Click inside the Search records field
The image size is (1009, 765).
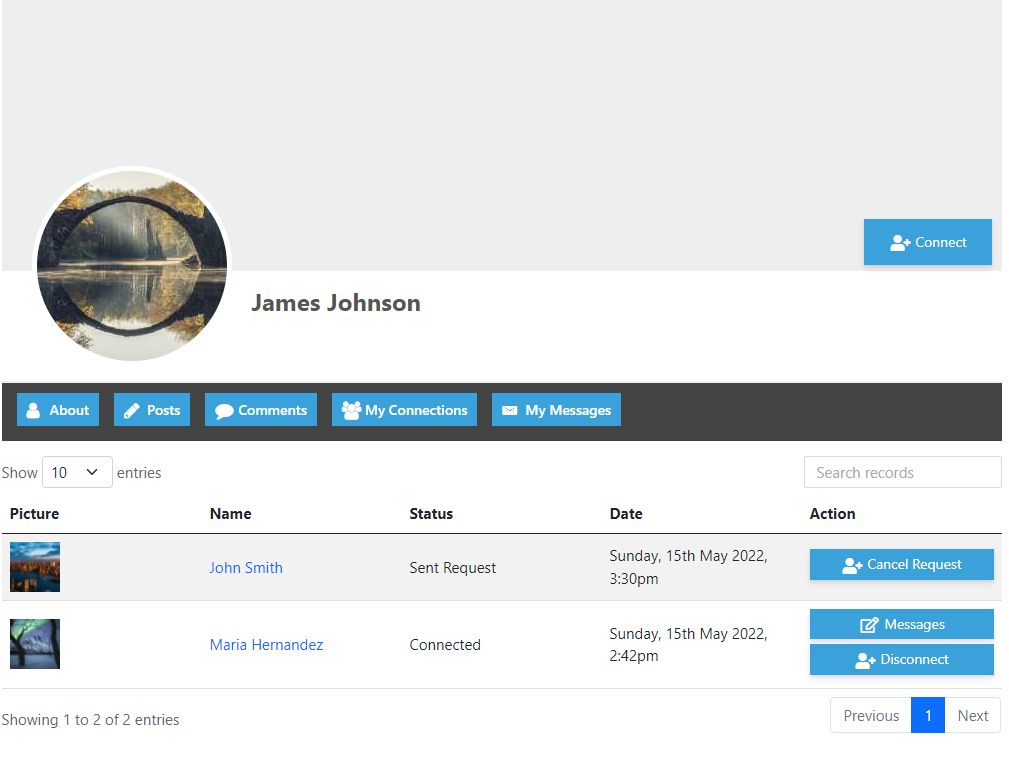[x=902, y=472]
